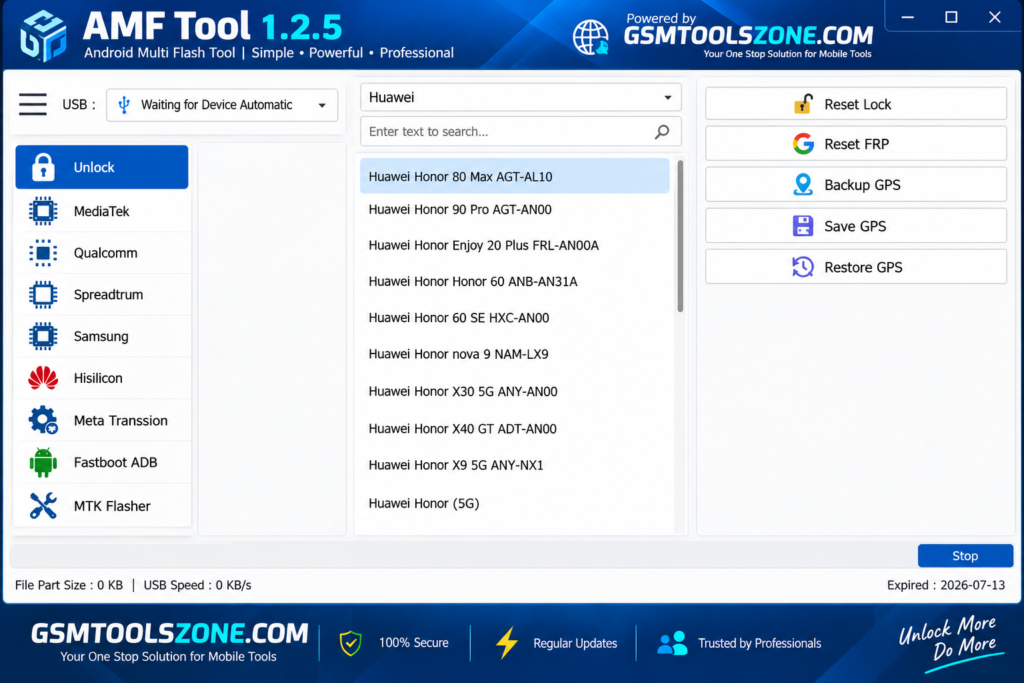1024x683 pixels.
Task: Open the Spreadtrum section
Action: [x=103, y=295]
